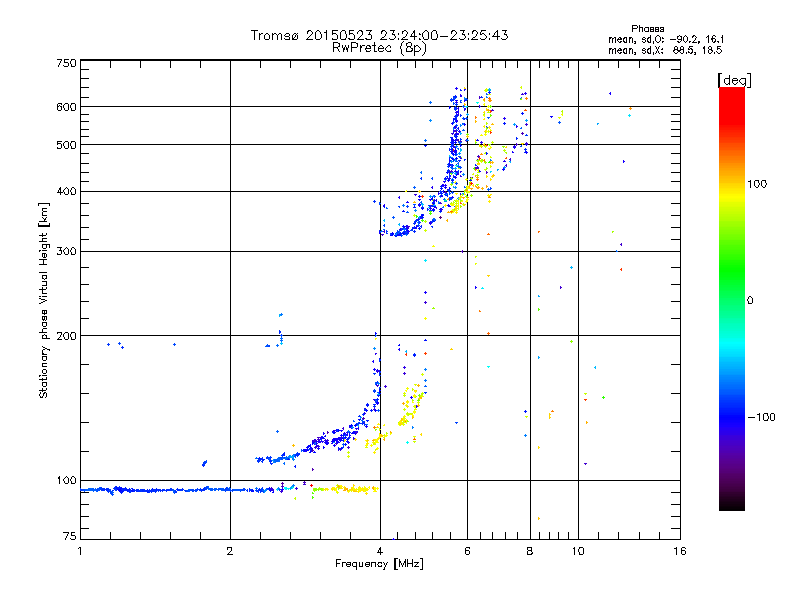The image size is (800, 600).
Task: Click the blue colorbar area at -100
Action: pyautogui.click(x=732, y=417)
